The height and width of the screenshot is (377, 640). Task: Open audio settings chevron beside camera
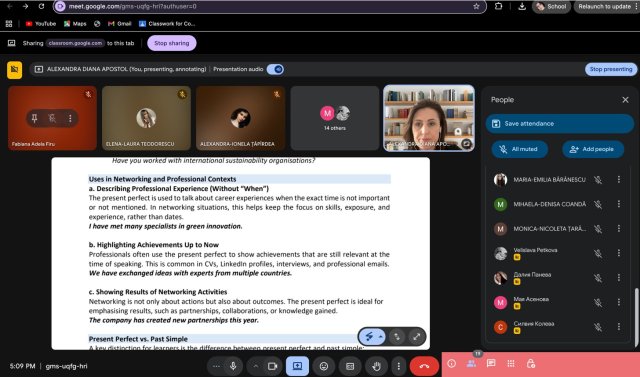256,366
